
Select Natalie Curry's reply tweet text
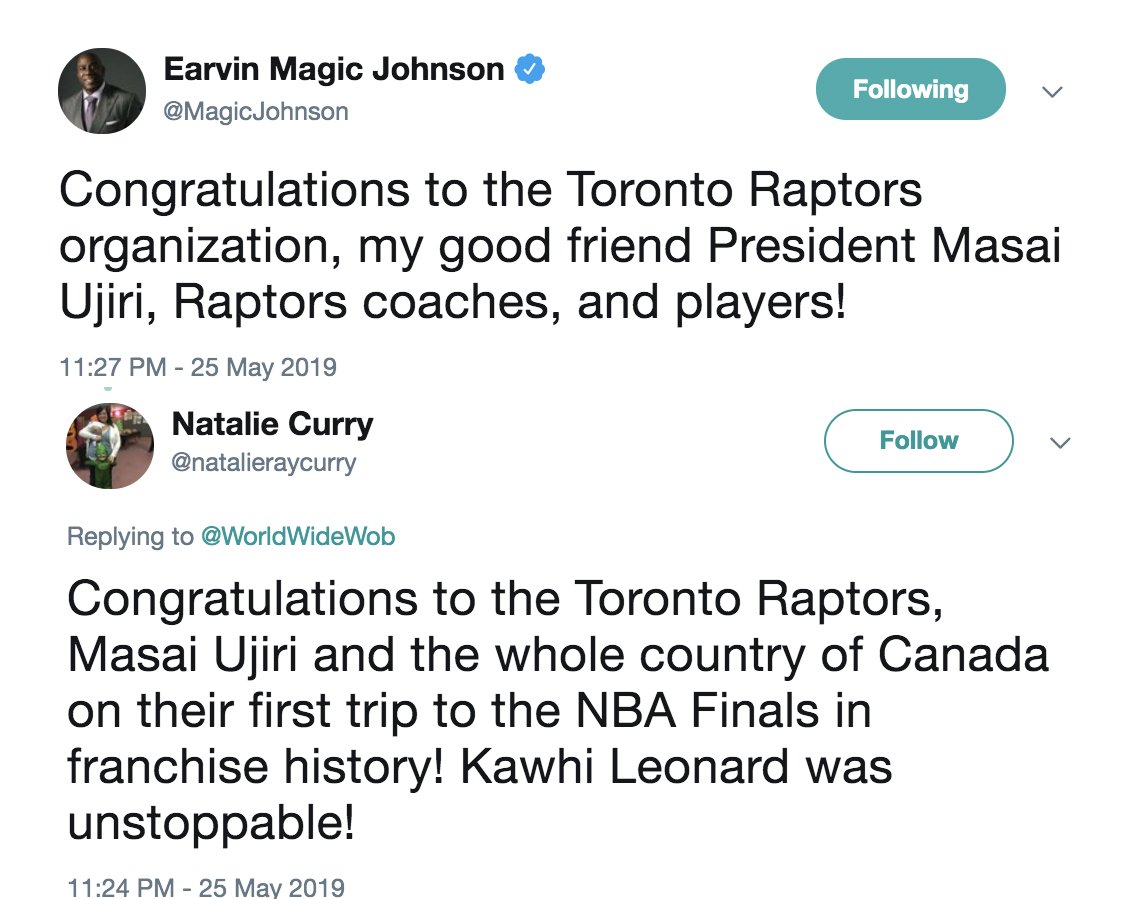click(557, 711)
